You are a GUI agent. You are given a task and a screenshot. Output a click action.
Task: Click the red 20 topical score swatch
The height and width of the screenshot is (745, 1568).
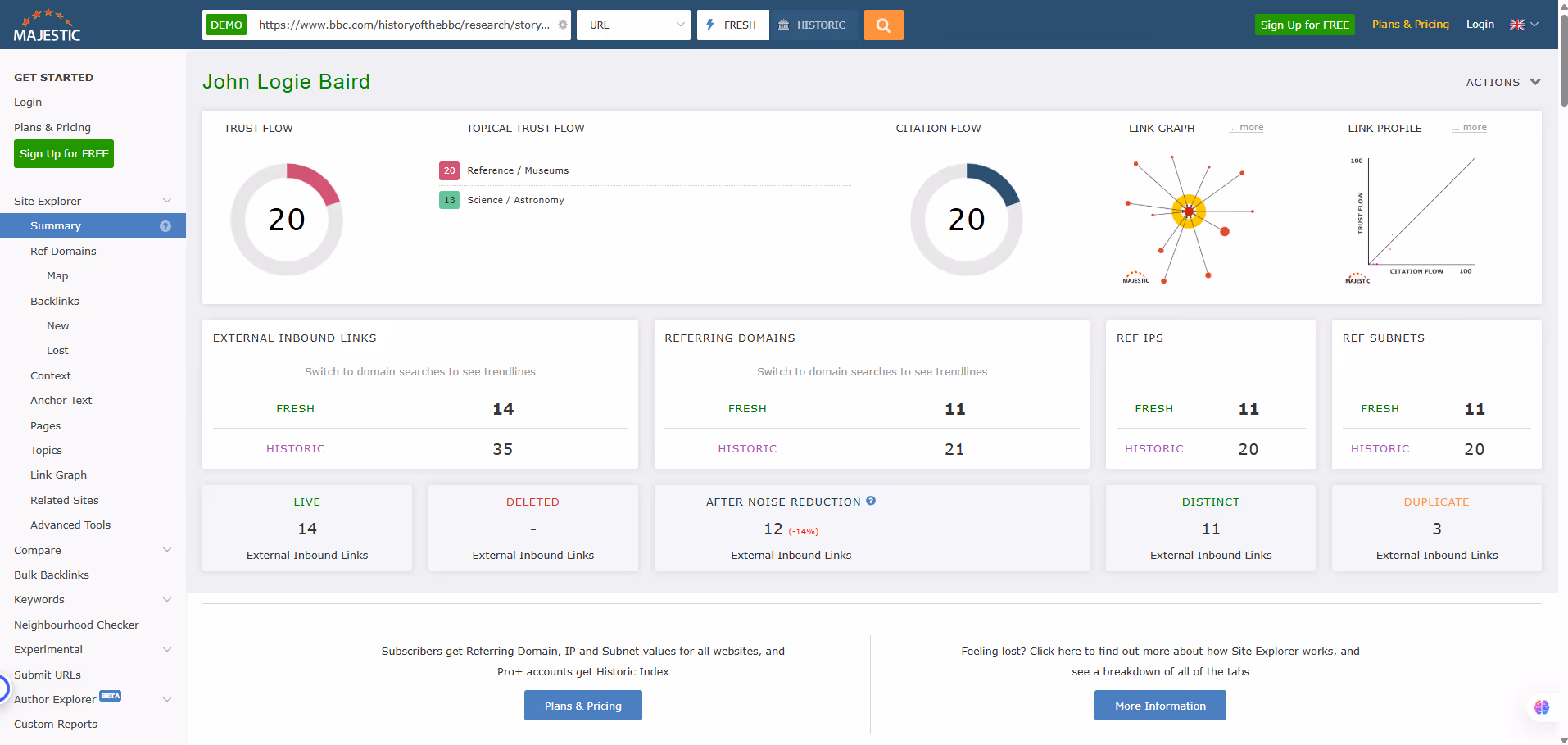click(x=449, y=170)
